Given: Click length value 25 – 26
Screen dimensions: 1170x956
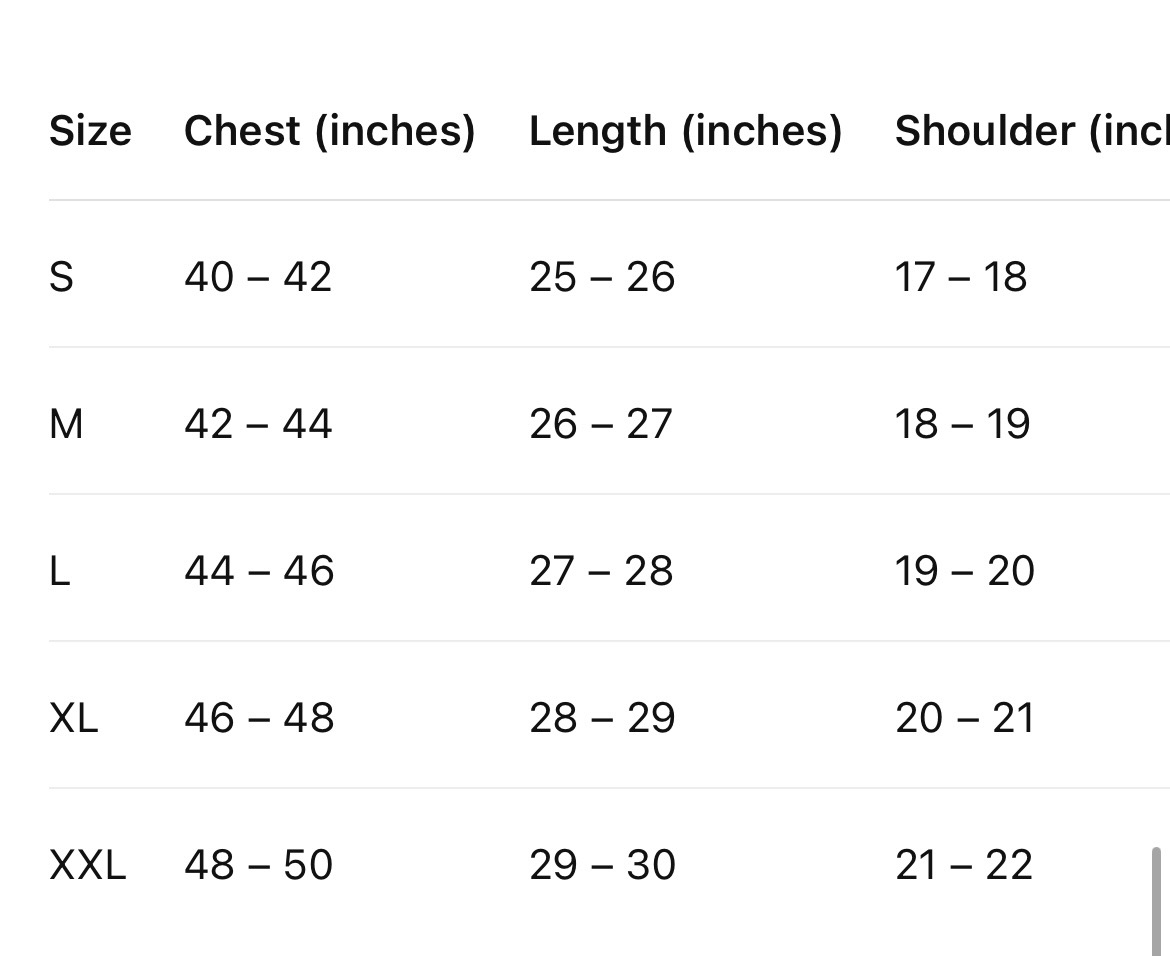Looking at the screenshot, I should pyautogui.click(x=602, y=277).
